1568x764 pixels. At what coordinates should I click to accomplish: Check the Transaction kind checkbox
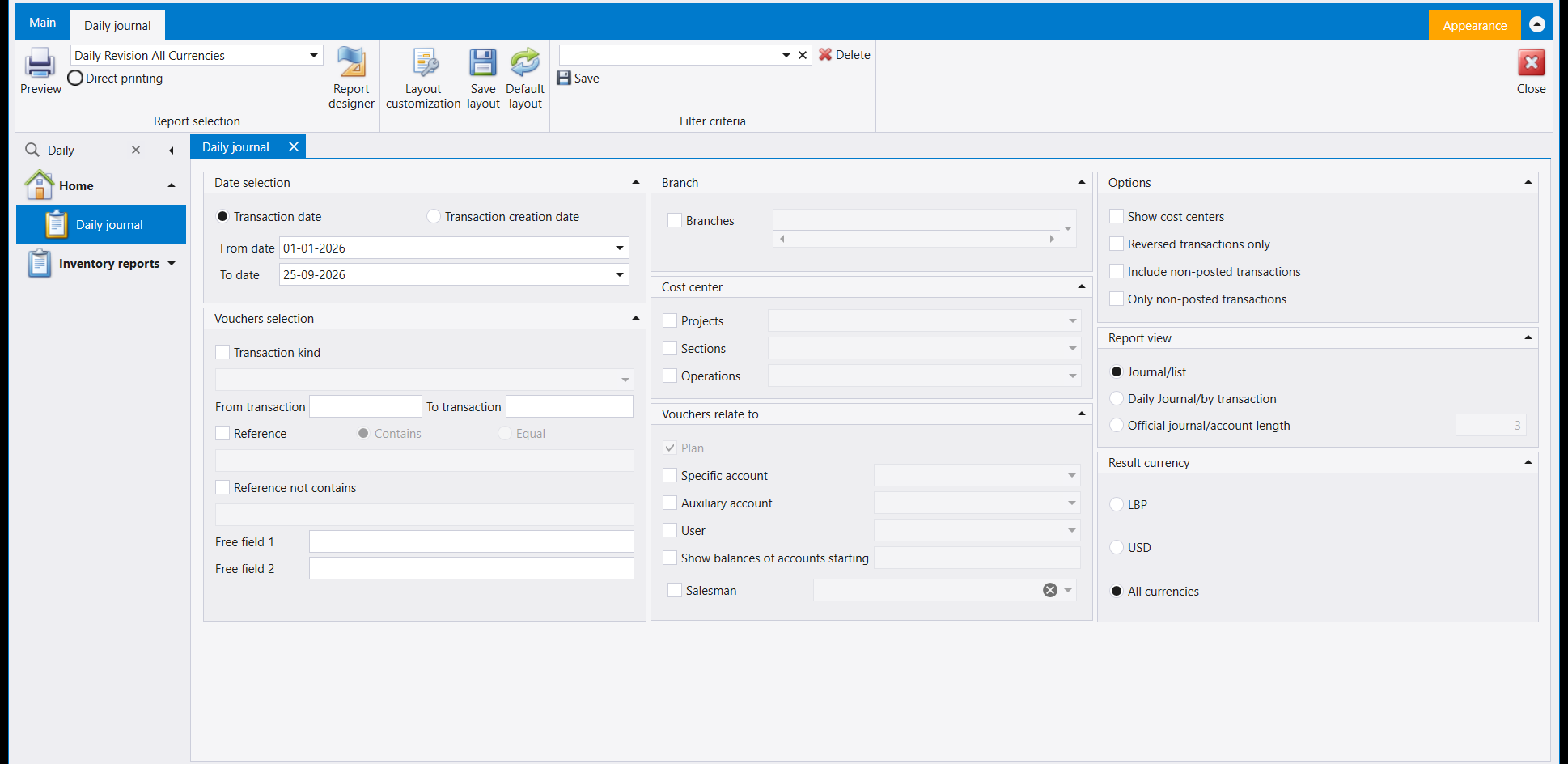click(222, 352)
